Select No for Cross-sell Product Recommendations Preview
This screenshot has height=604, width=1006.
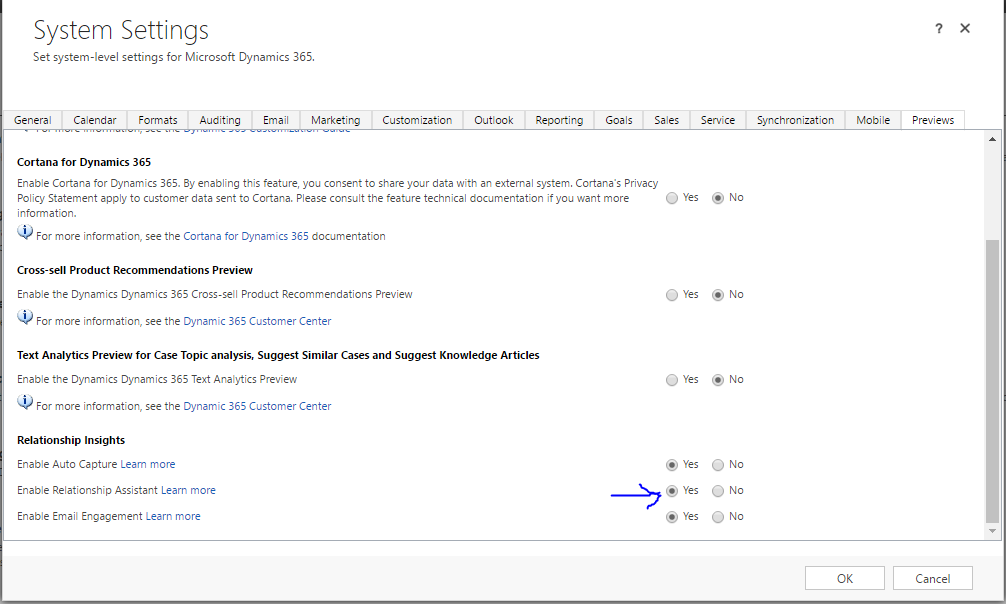[x=718, y=295]
